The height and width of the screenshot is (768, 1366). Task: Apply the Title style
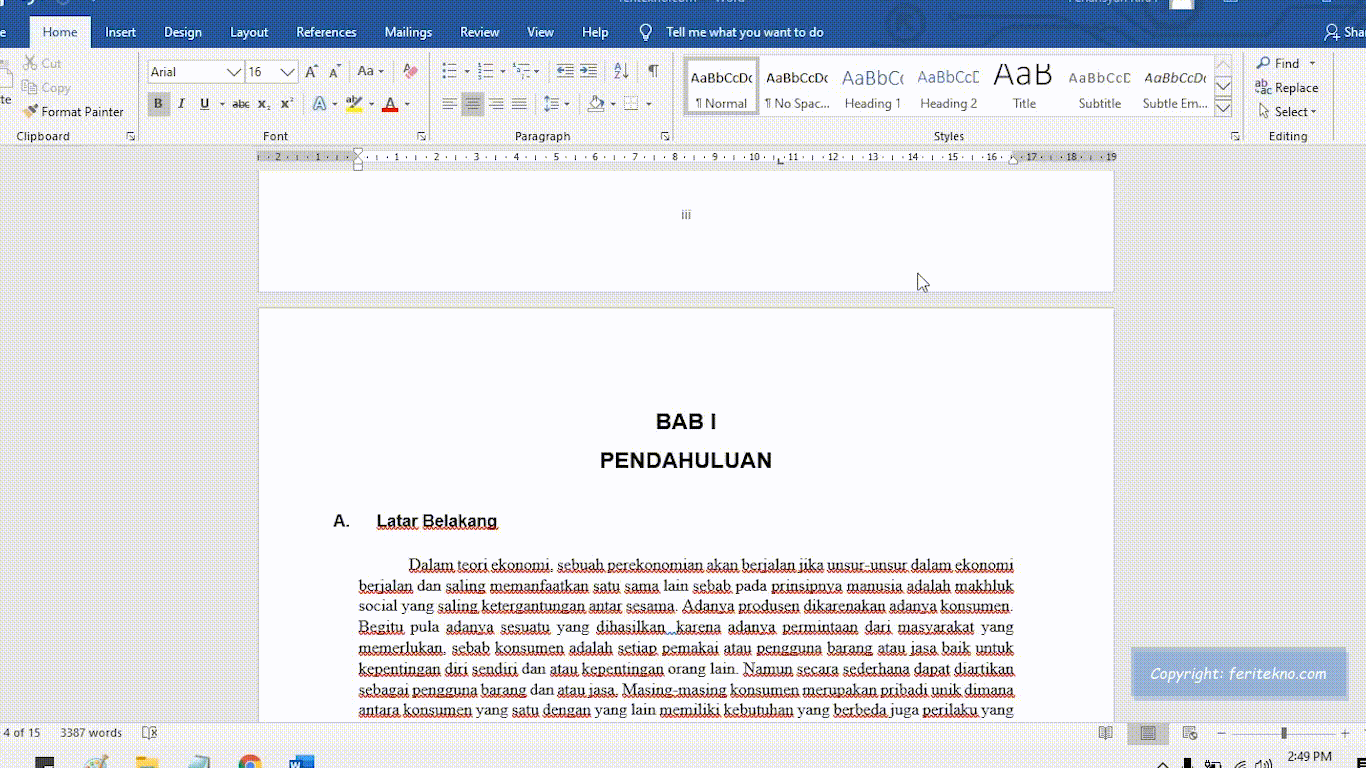[x=1024, y=87]
